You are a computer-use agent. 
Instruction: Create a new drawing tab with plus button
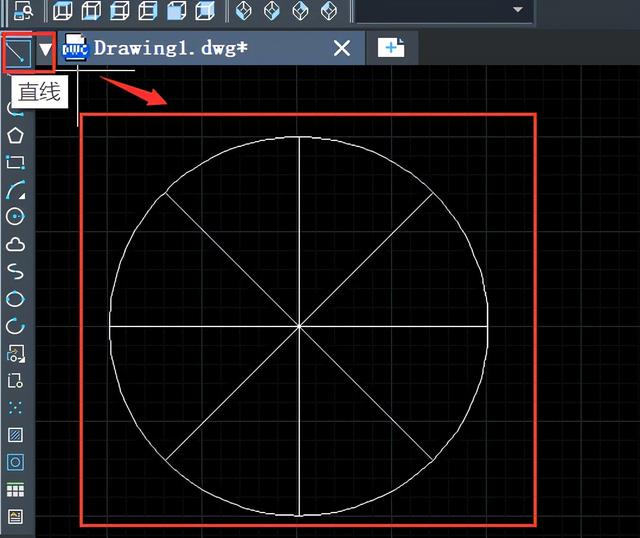pos(391,48)
